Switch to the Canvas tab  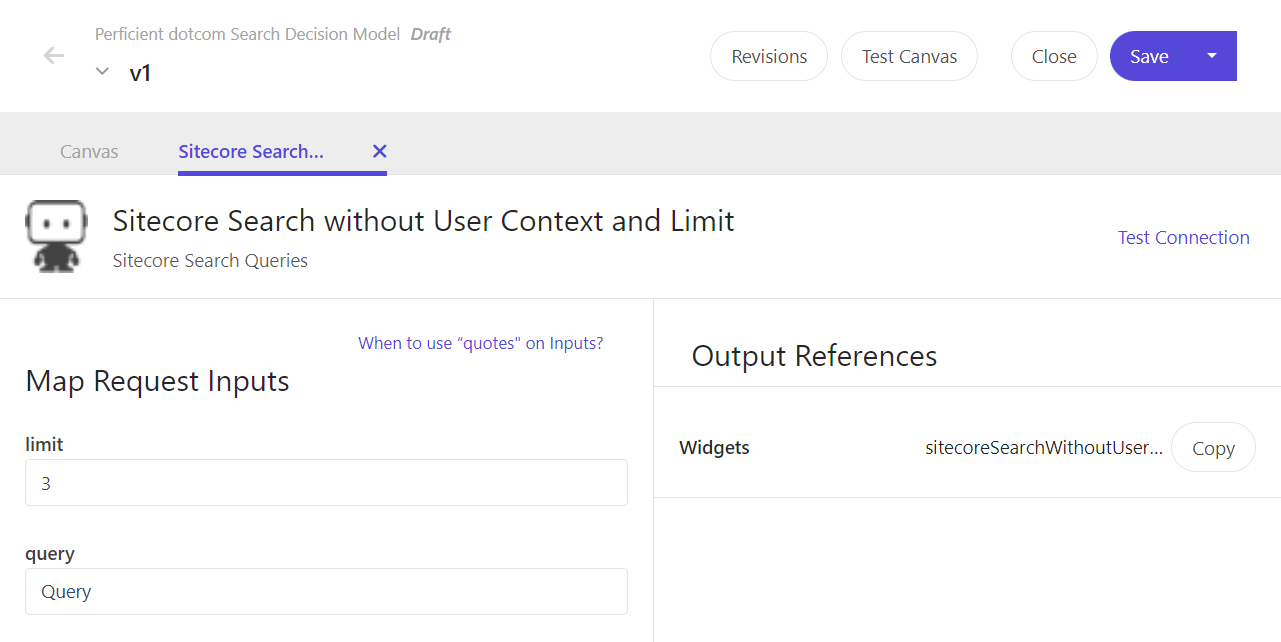(89, 152)
